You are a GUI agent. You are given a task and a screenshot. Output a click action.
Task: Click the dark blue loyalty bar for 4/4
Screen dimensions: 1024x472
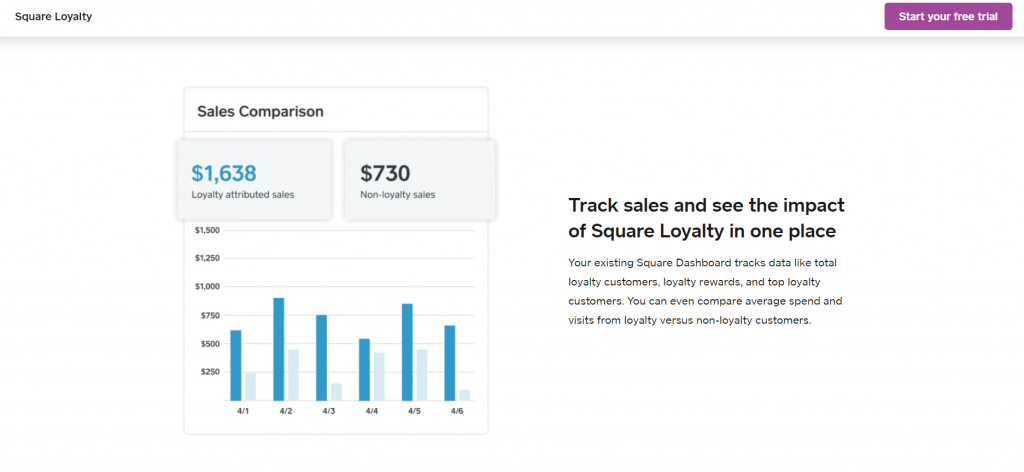click(364, 370)
